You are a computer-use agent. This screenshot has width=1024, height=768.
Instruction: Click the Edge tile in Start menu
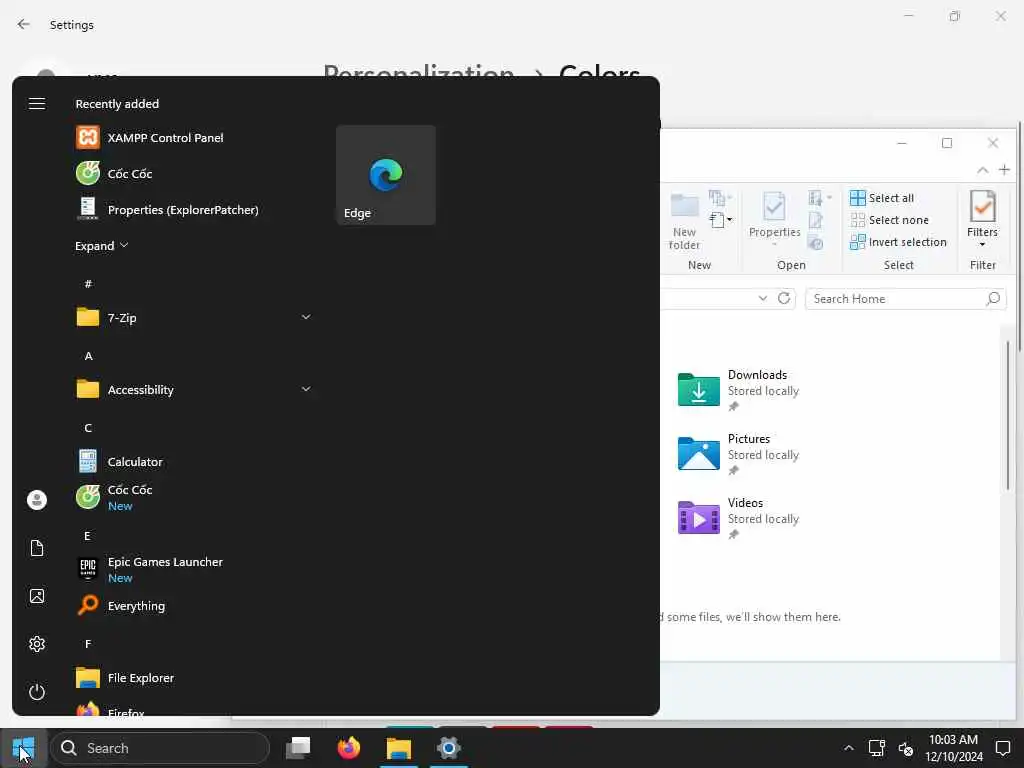point(385,175)
